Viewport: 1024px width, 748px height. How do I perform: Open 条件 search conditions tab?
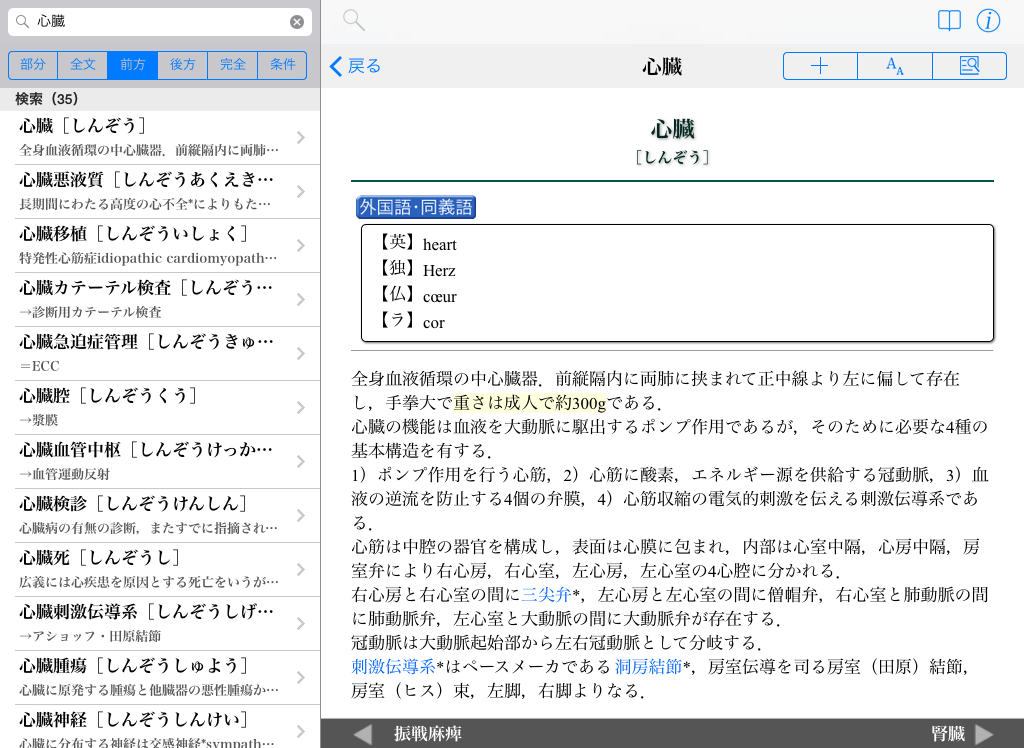click(x=283, y=65)
